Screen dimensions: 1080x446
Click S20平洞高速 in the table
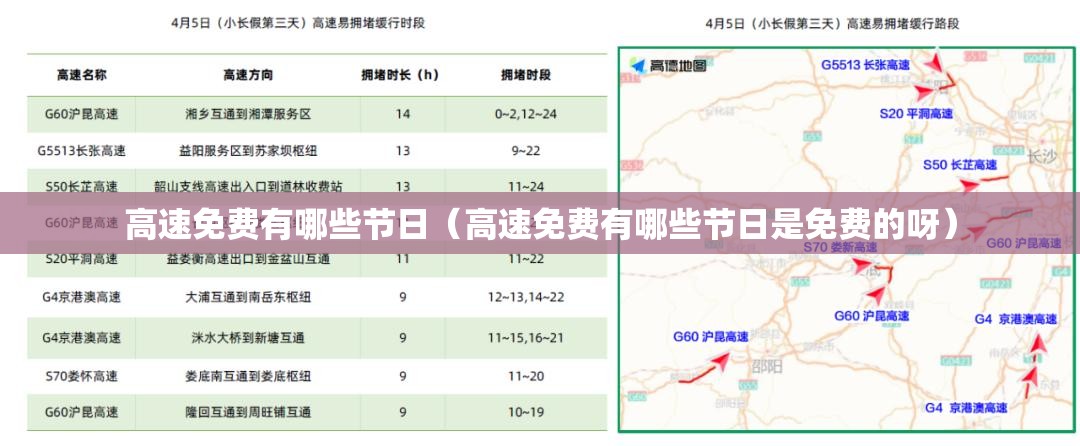[x=81, y=259]
